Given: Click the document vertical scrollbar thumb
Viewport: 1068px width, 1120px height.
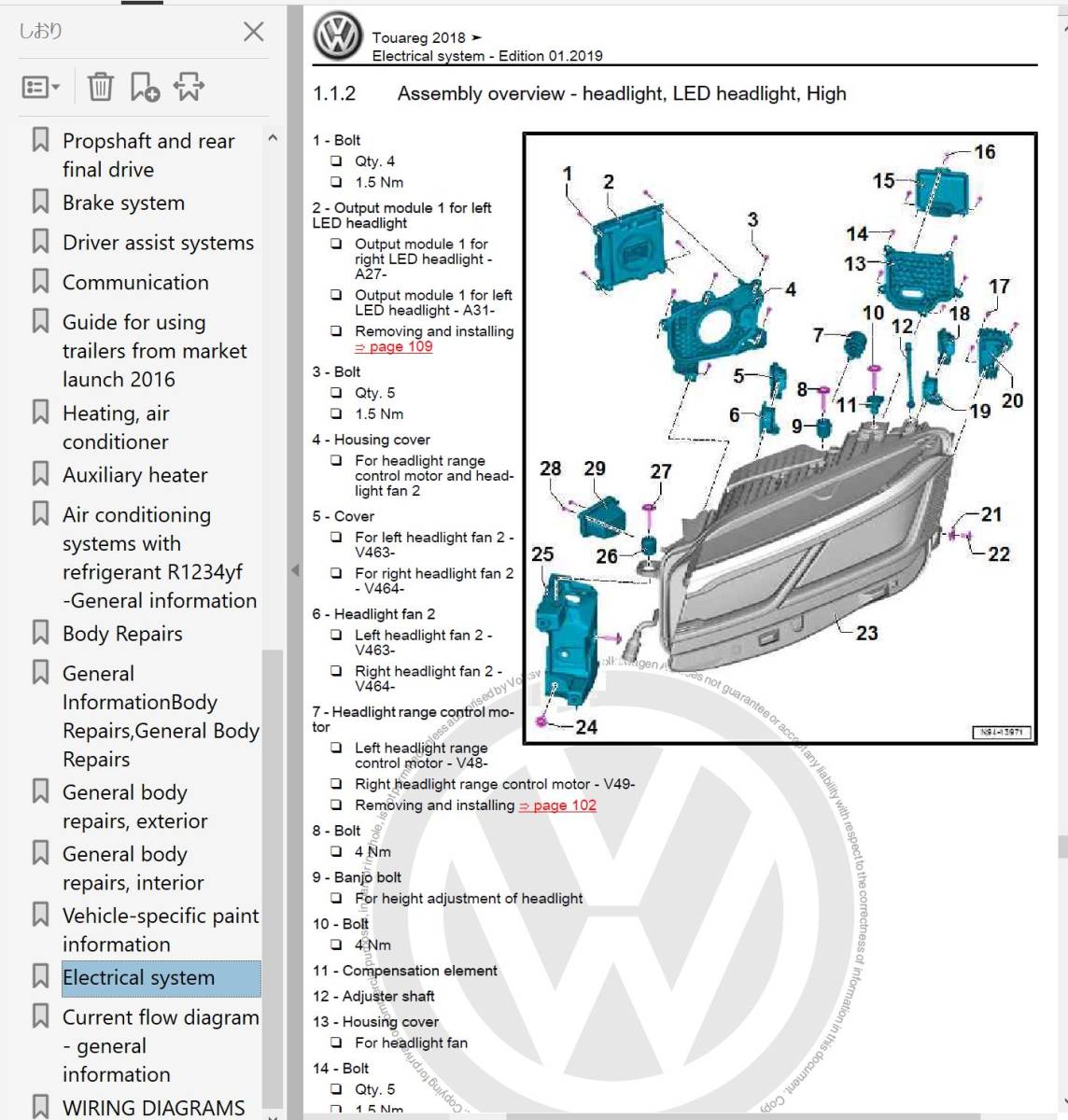Looking at the screenshot, I should (1062, 847).
